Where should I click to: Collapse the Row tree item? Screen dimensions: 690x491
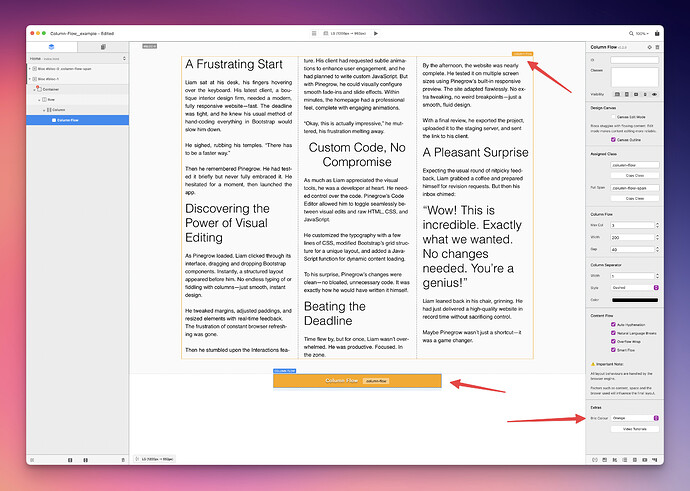(x=41, y=99)
